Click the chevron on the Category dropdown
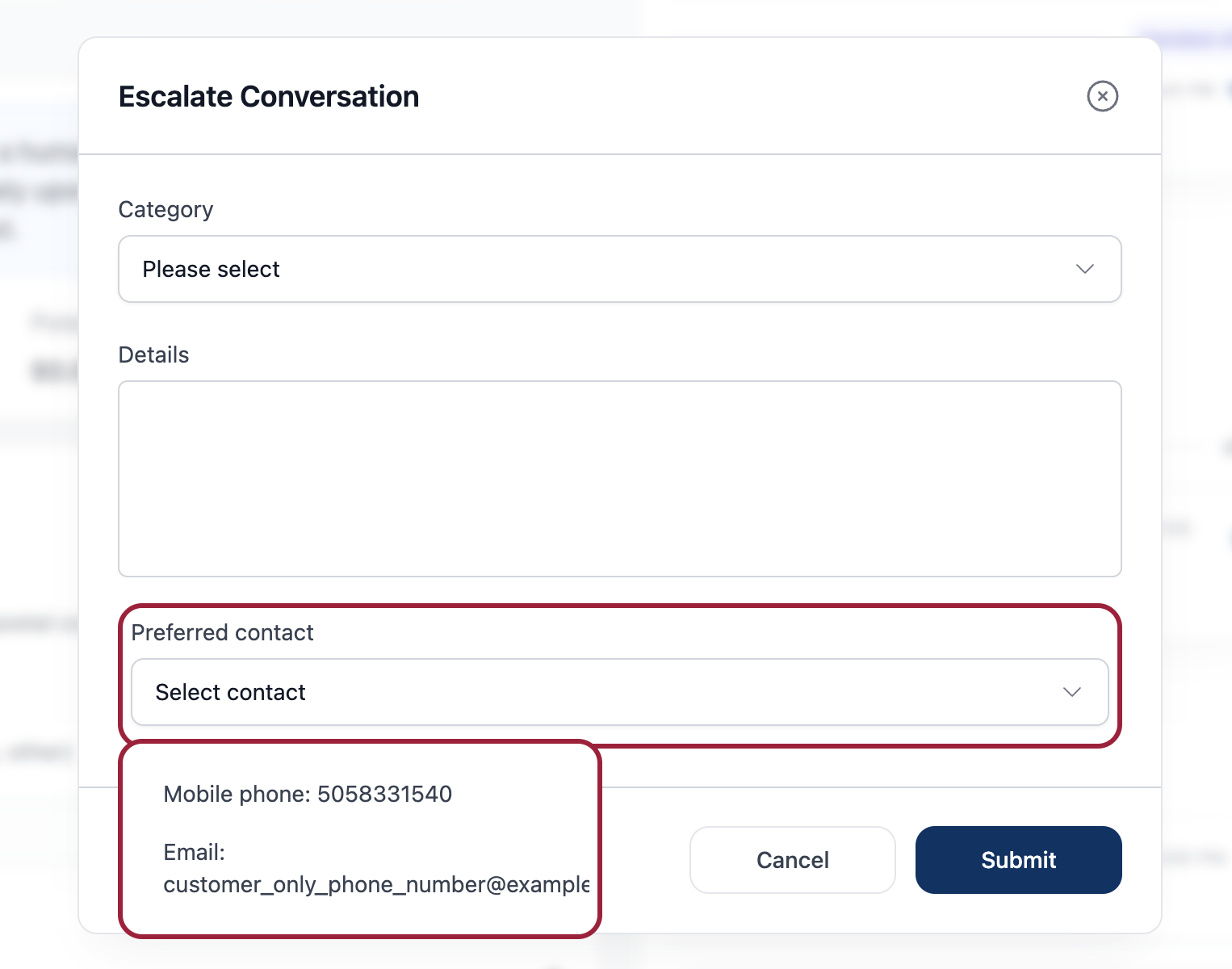The image size is (1232, 969). 1084,269
